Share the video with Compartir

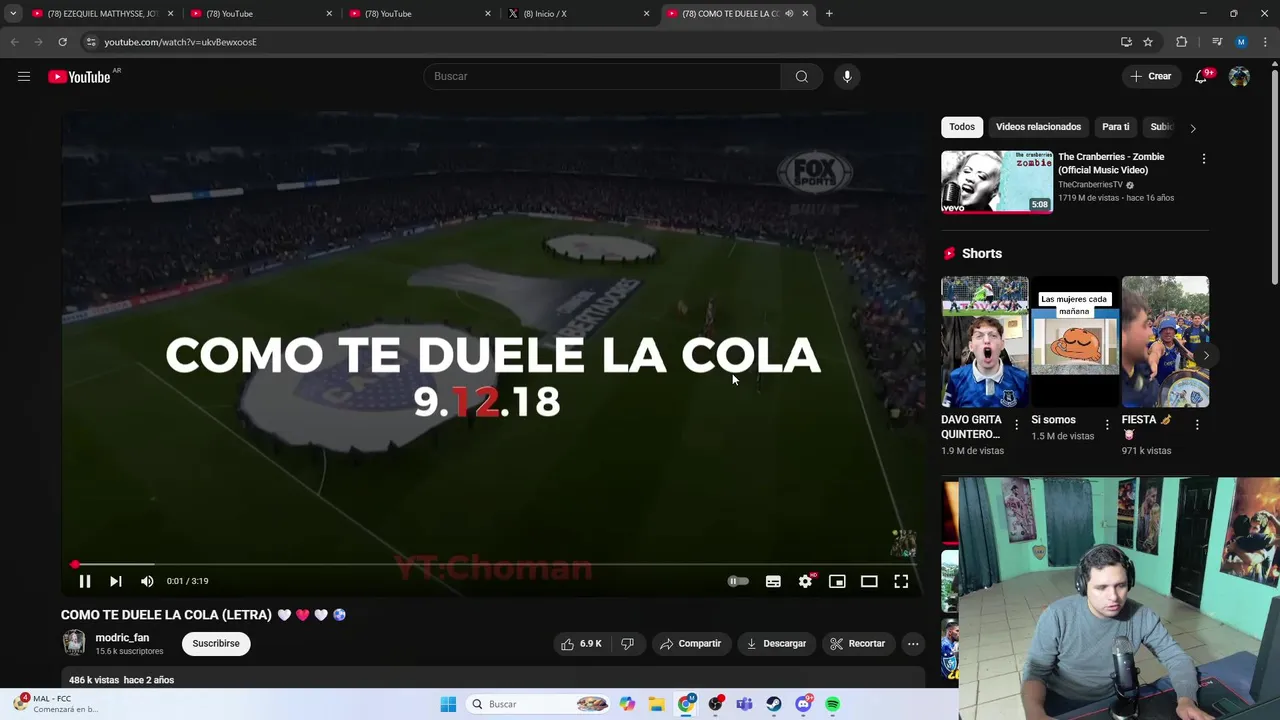click(x=690, y=644)
